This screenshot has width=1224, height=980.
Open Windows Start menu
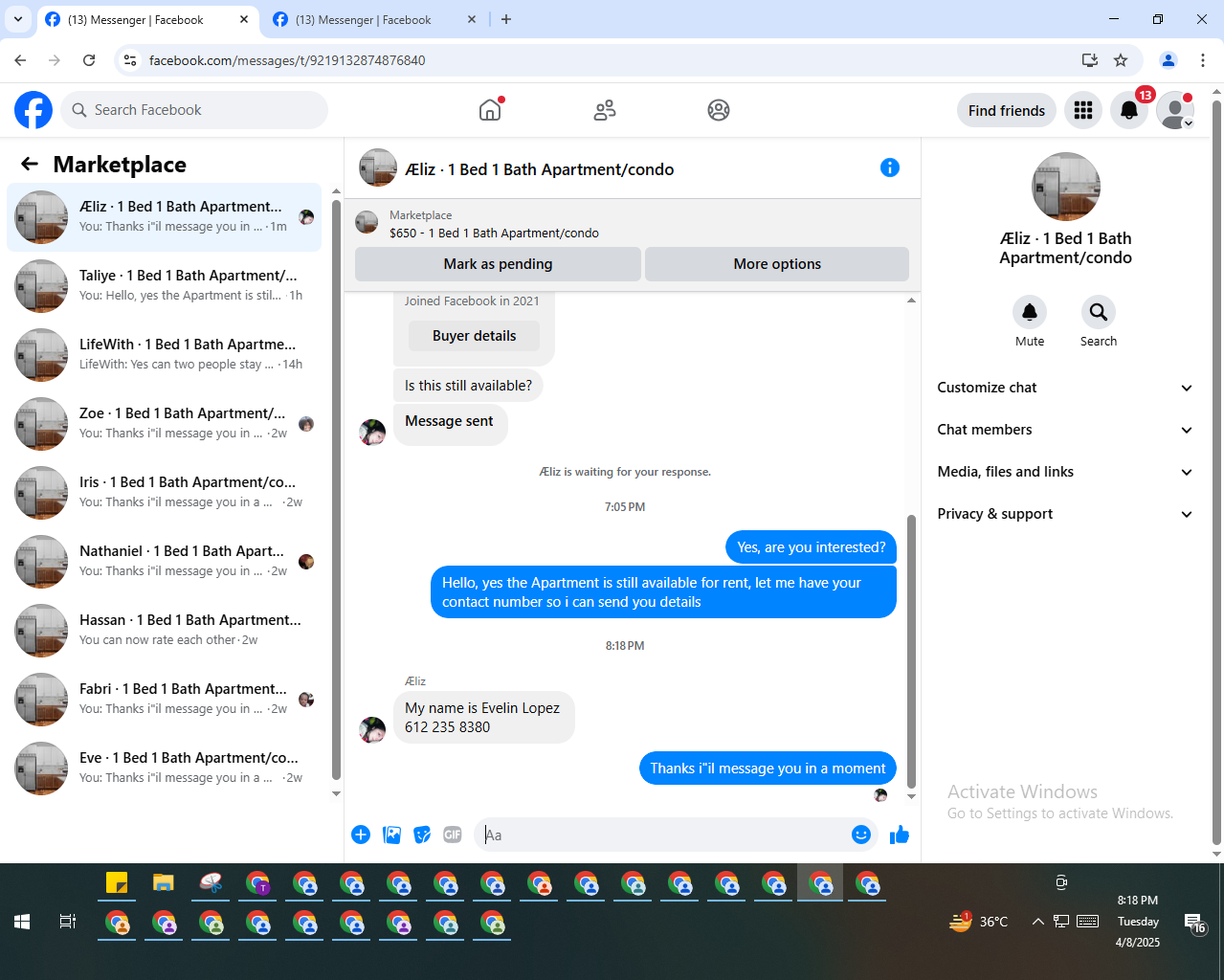[x=22, y=922]
